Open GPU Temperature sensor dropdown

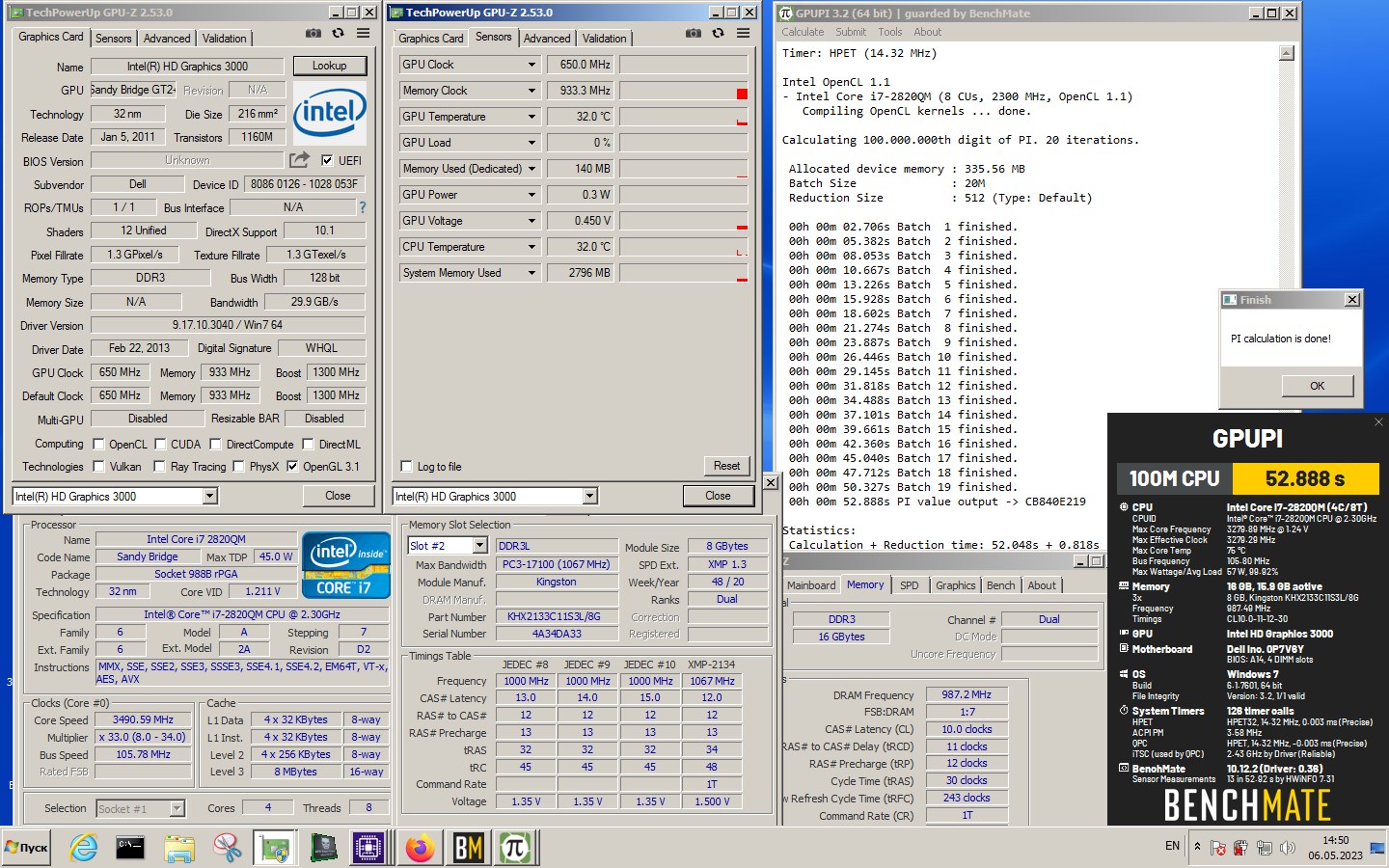click(x=531, y=117)
